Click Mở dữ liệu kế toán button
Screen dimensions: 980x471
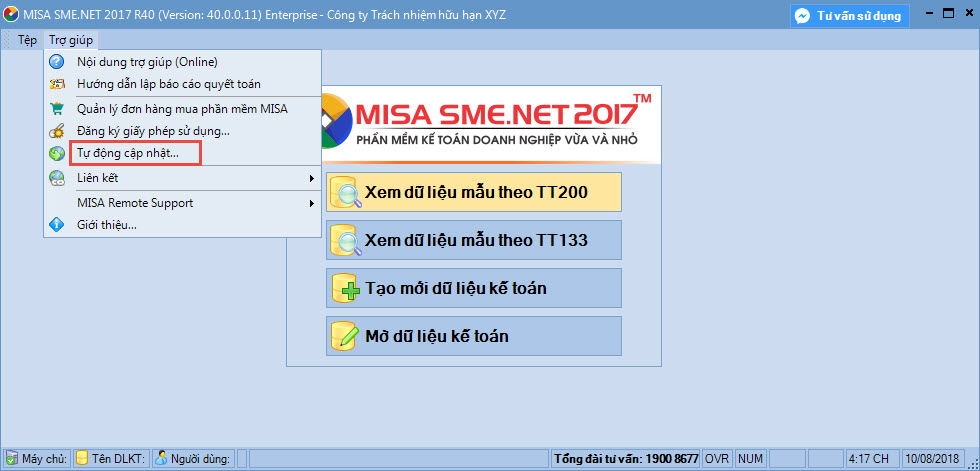pyautogui.click(x=474, y=336)
